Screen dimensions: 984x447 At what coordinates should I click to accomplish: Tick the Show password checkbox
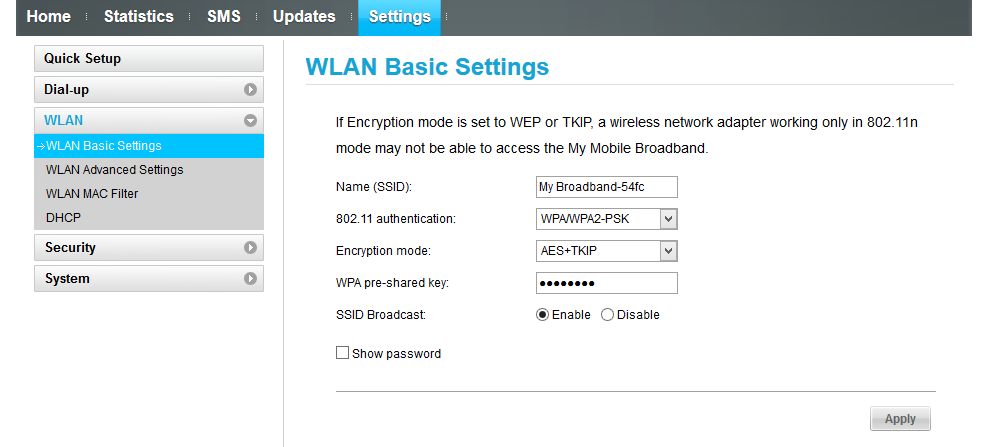[343, 353]
